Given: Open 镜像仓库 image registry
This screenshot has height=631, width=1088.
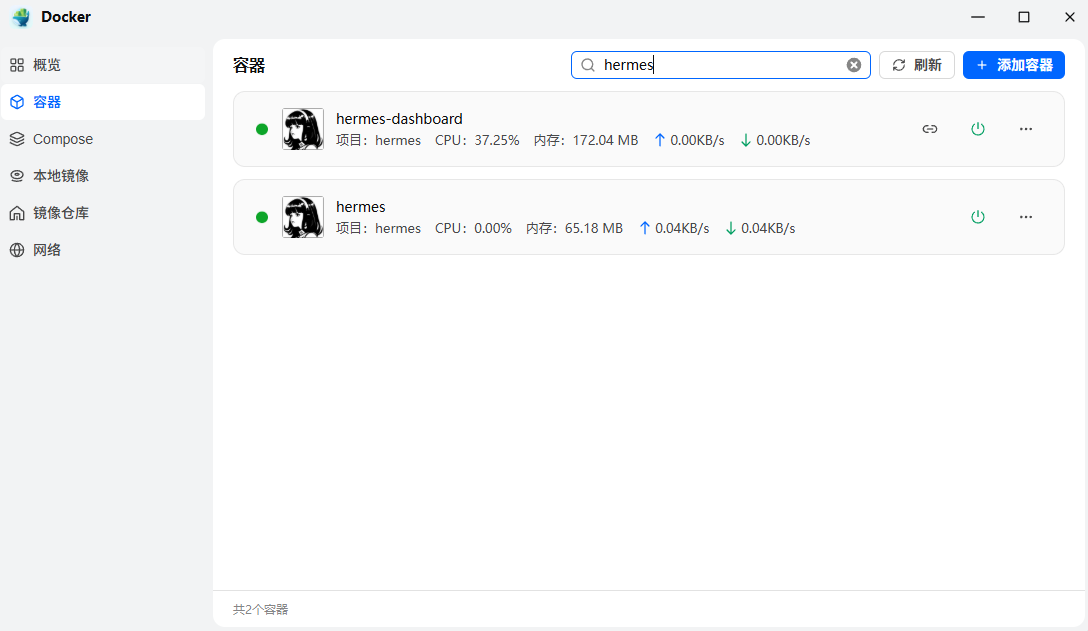Looking at the screenshot, I should 103,213.
